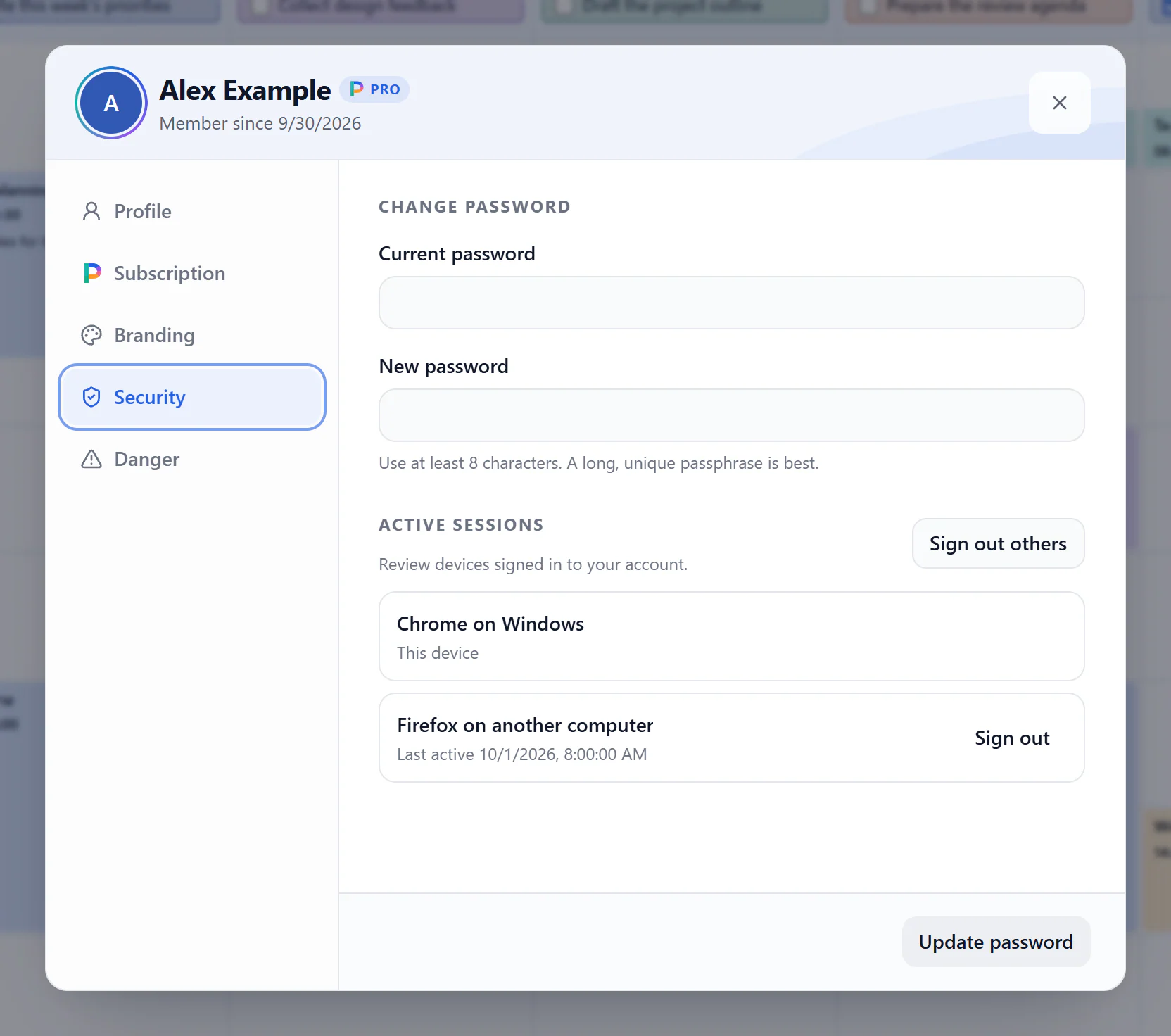Click the PRO badge next to the name

[x=374, y=89]
